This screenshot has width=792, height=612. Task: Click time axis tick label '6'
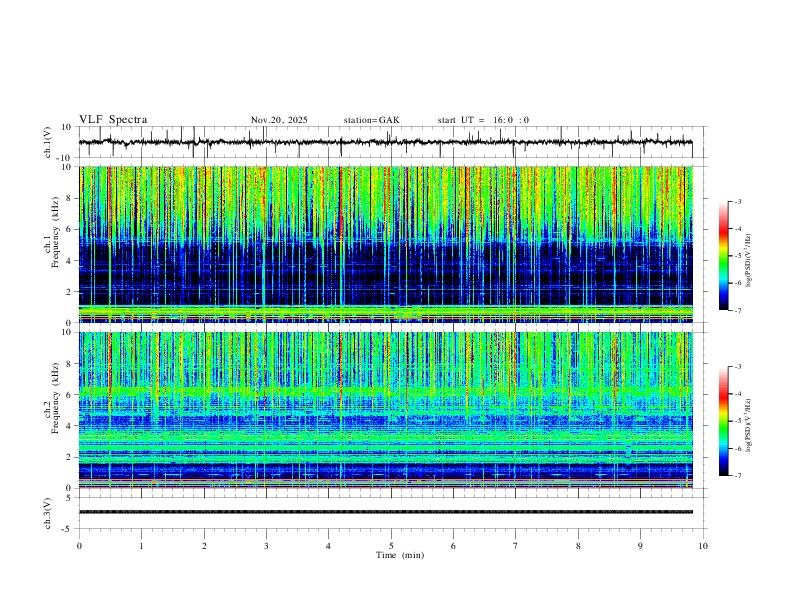tap(453, 546)
